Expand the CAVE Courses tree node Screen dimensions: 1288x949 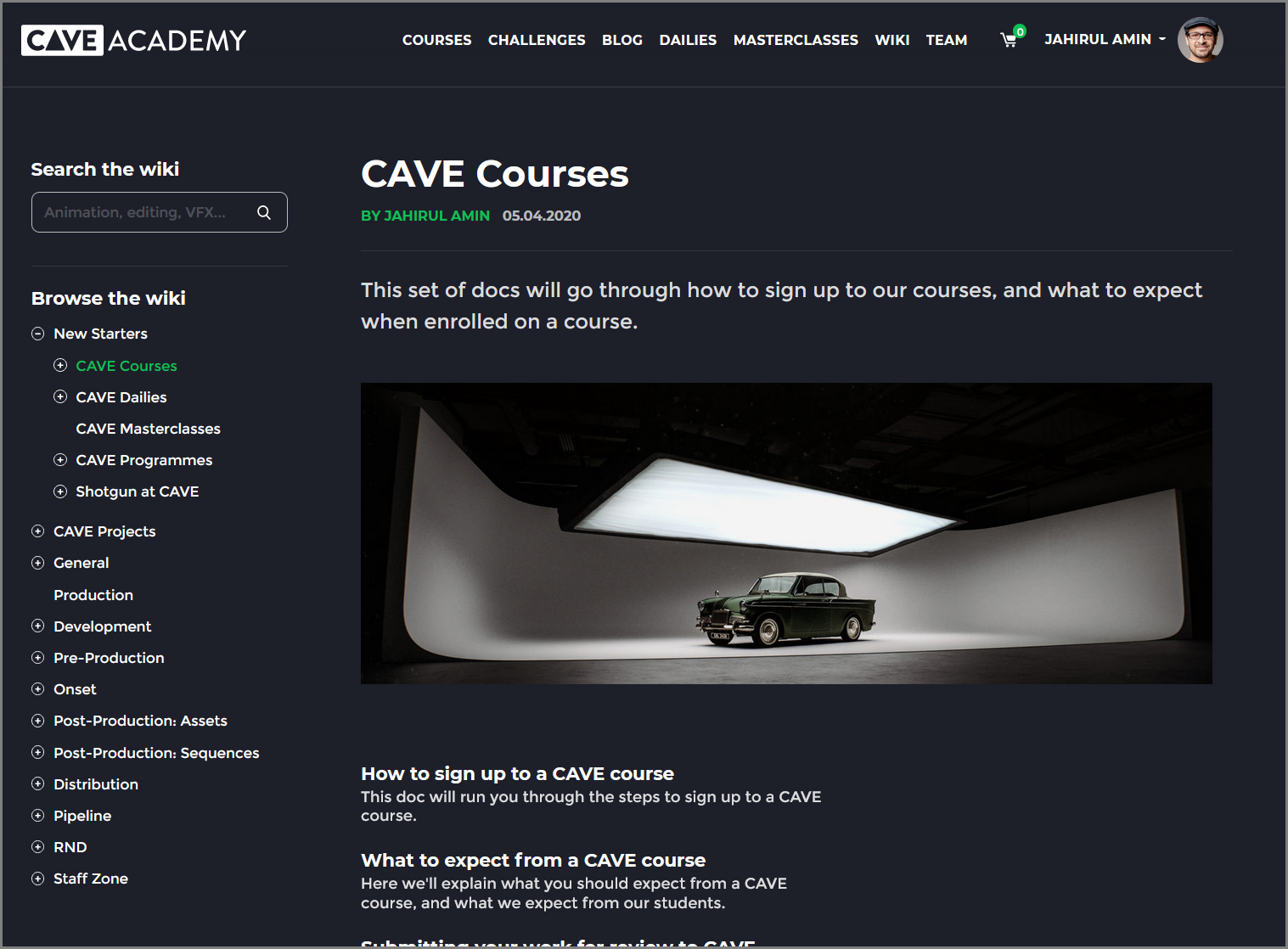pos(60,366)
